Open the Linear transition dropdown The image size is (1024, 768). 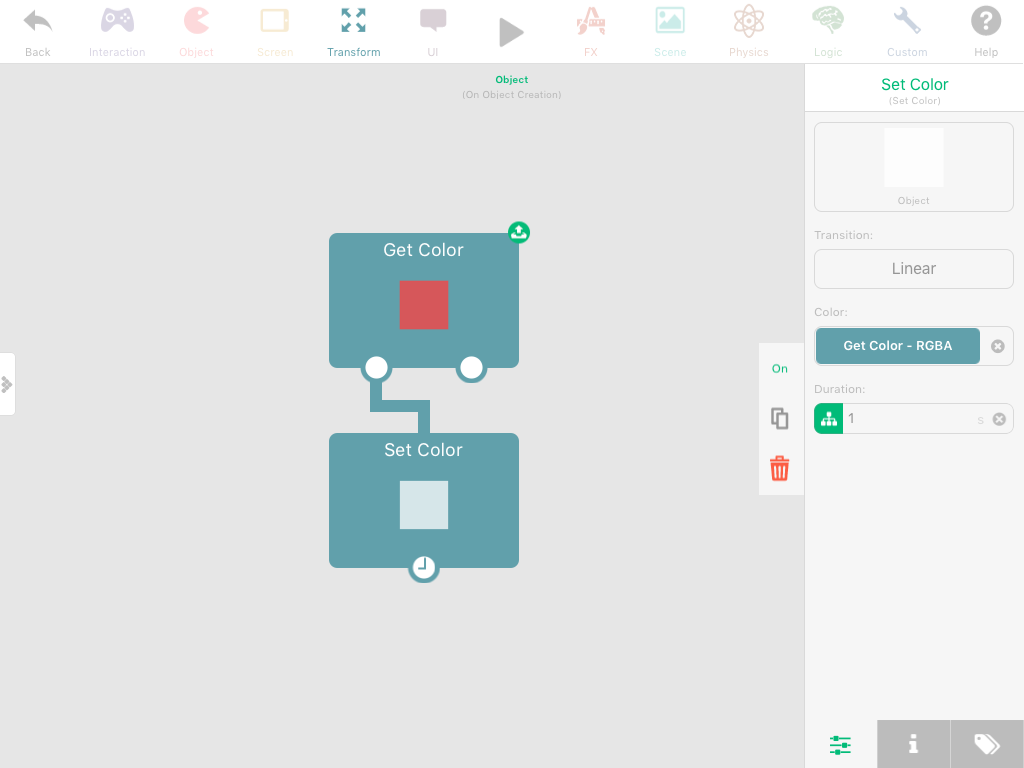[x=913, y=269]
